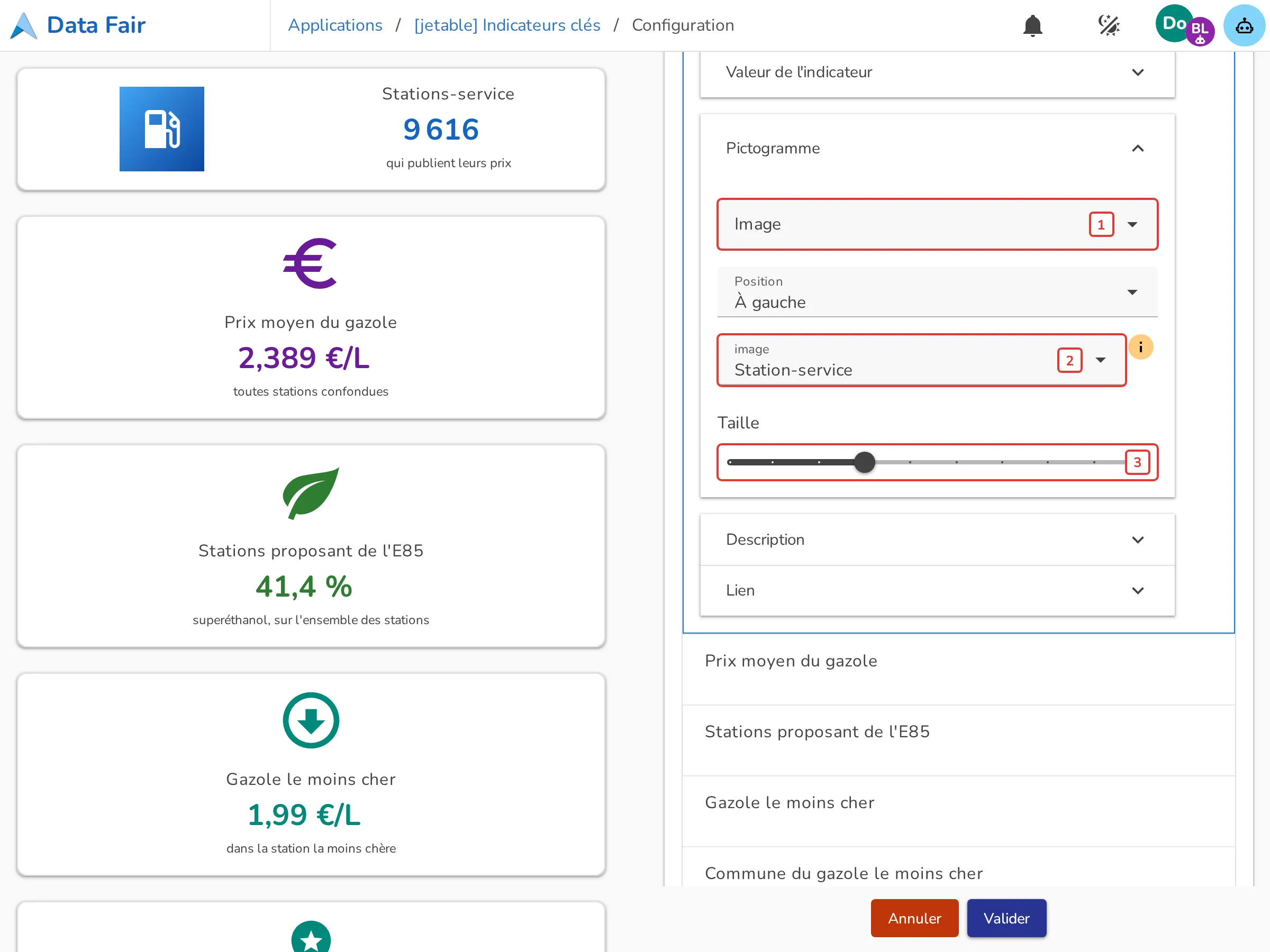Click the euro symbol pictogram
Screen dimensions: 1270x952
point(311,263)
